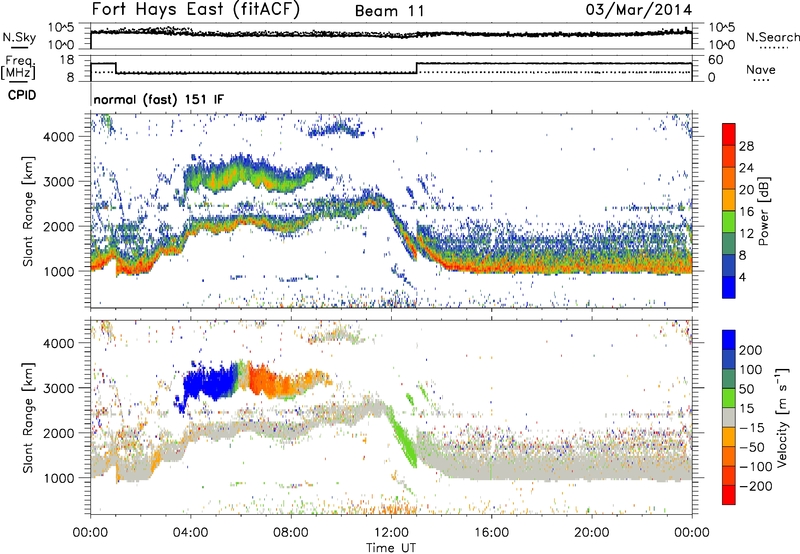Screen dimensions: 800x554
Task: Click the '12:00' time tick label
Action: click(391, 533)
